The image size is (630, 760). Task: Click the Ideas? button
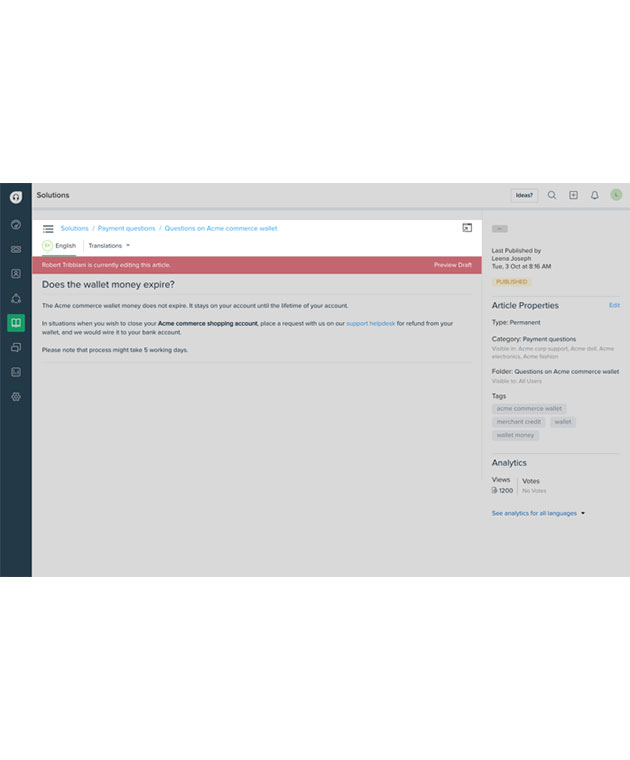[x=524, y=195]
